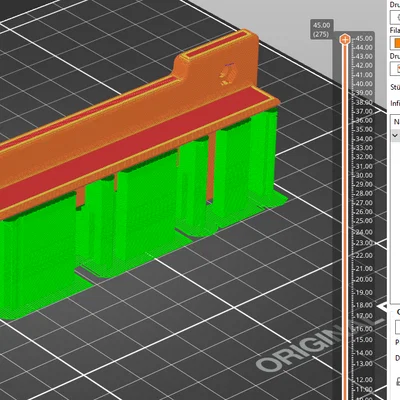This screenshot has height=400, width=400.
Task: Click the 30.00 tick on layer ruler
Action: (363, 175)
